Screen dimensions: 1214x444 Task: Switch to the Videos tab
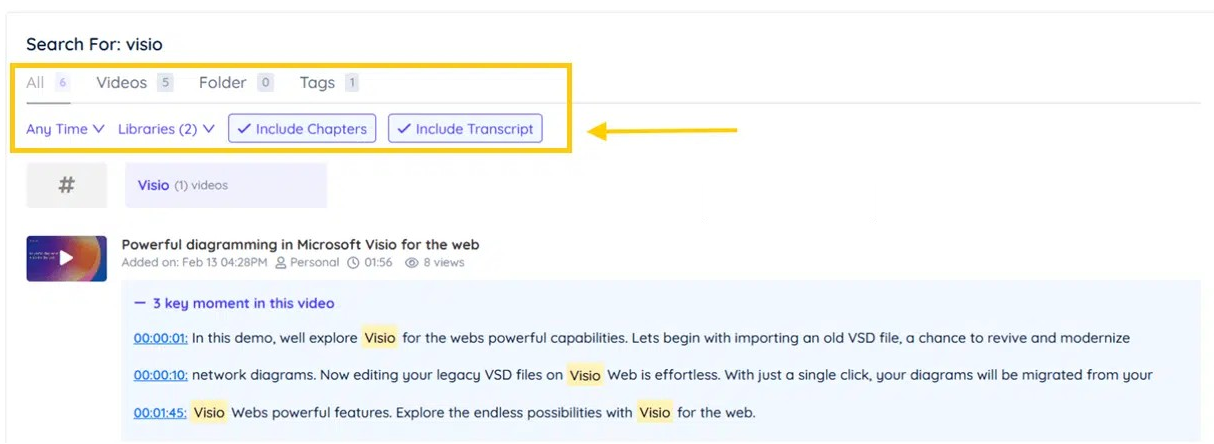tap(122, 83)
